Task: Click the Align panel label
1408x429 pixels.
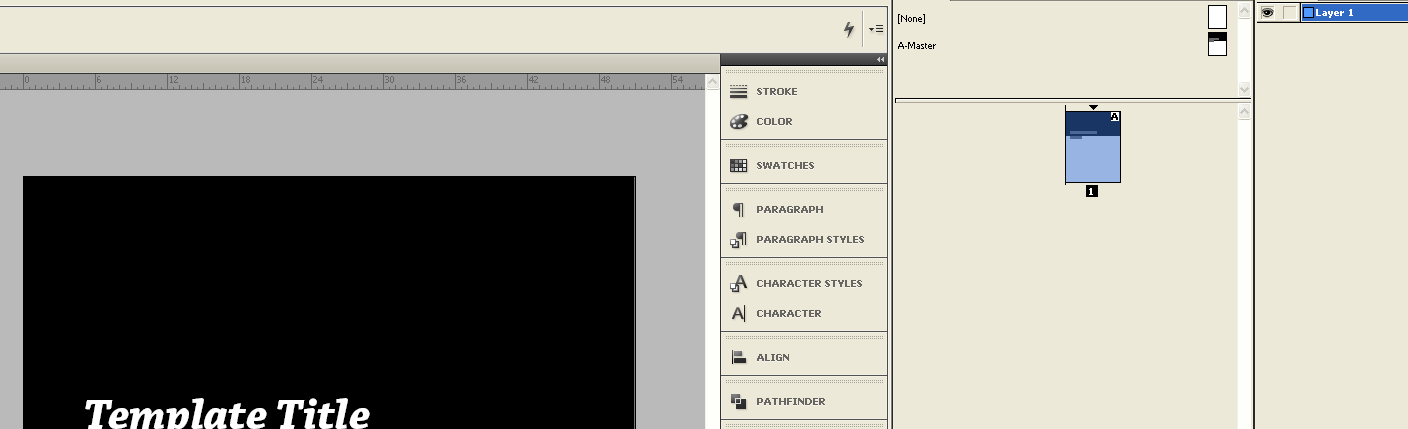Action: coord(773,358)
